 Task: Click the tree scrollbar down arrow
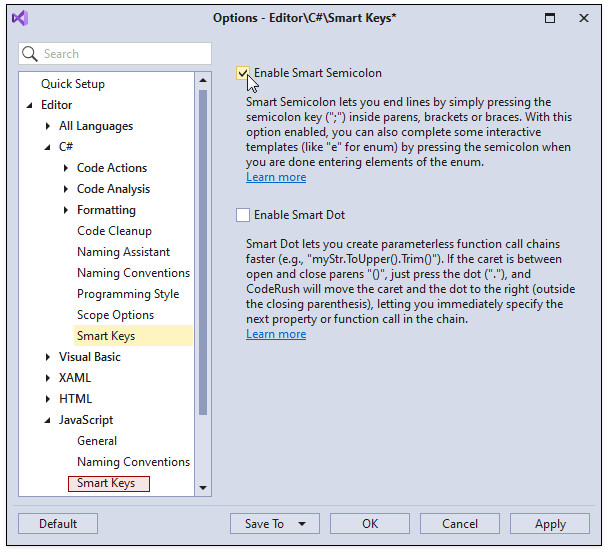pyautogui.click(x=203, y=488)
